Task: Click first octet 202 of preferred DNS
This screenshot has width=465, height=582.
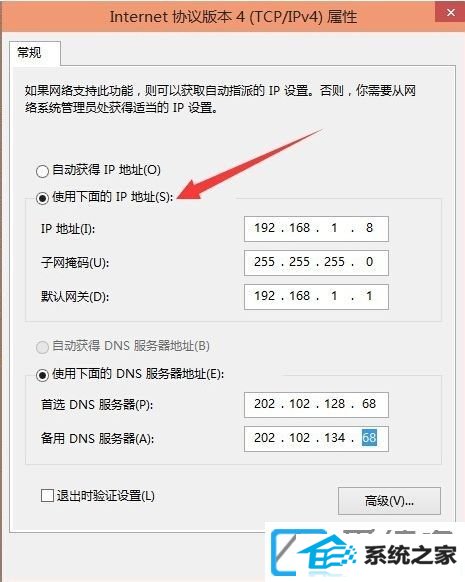Action: pyautogui.click(x=264, y=403)
